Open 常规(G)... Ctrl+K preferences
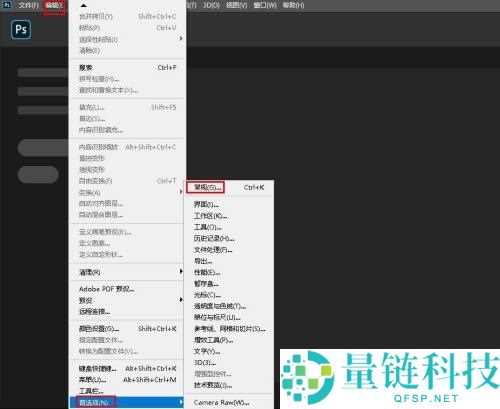 [229, 187]
